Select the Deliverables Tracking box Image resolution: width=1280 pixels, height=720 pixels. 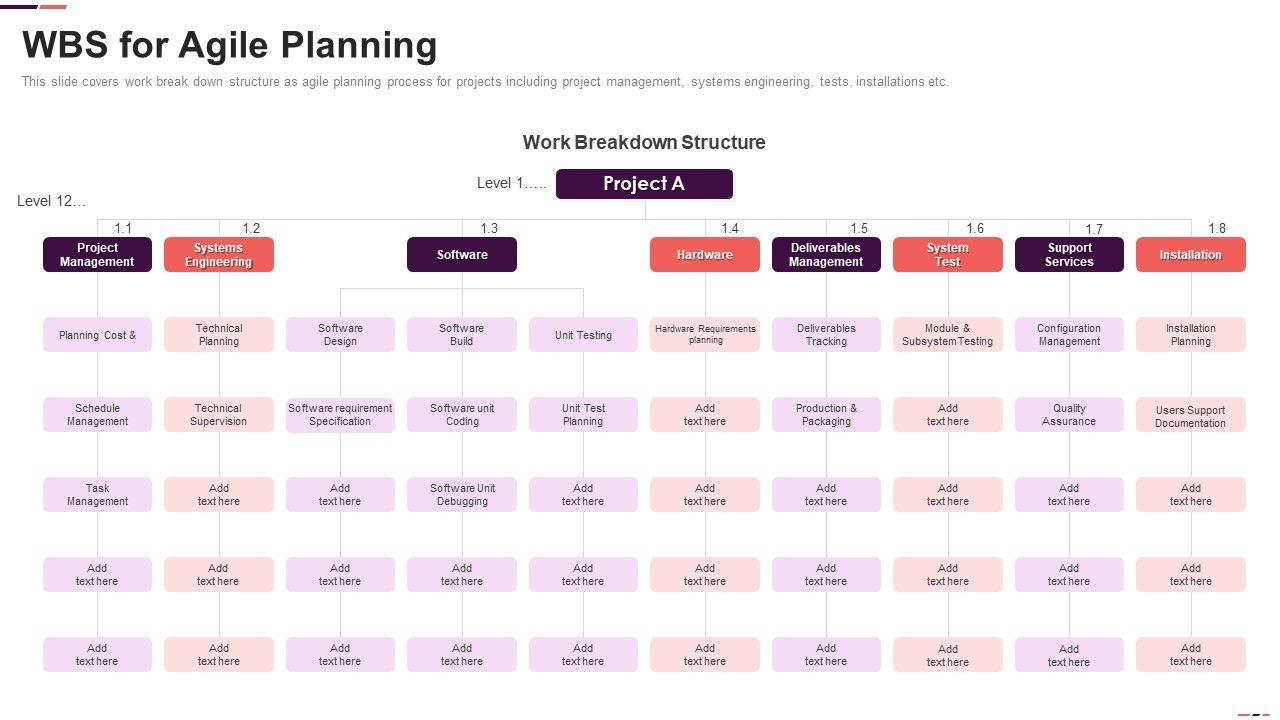point(826,335)
